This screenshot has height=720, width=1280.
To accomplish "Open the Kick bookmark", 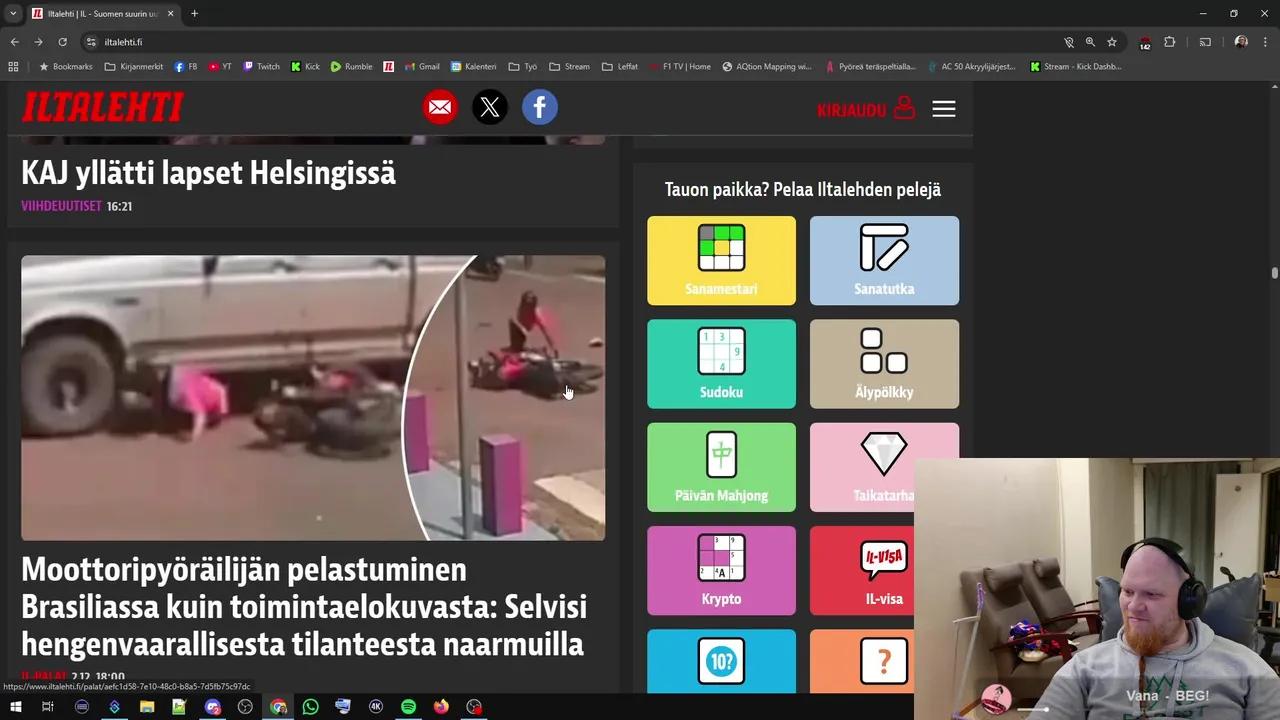I will 306,67.
